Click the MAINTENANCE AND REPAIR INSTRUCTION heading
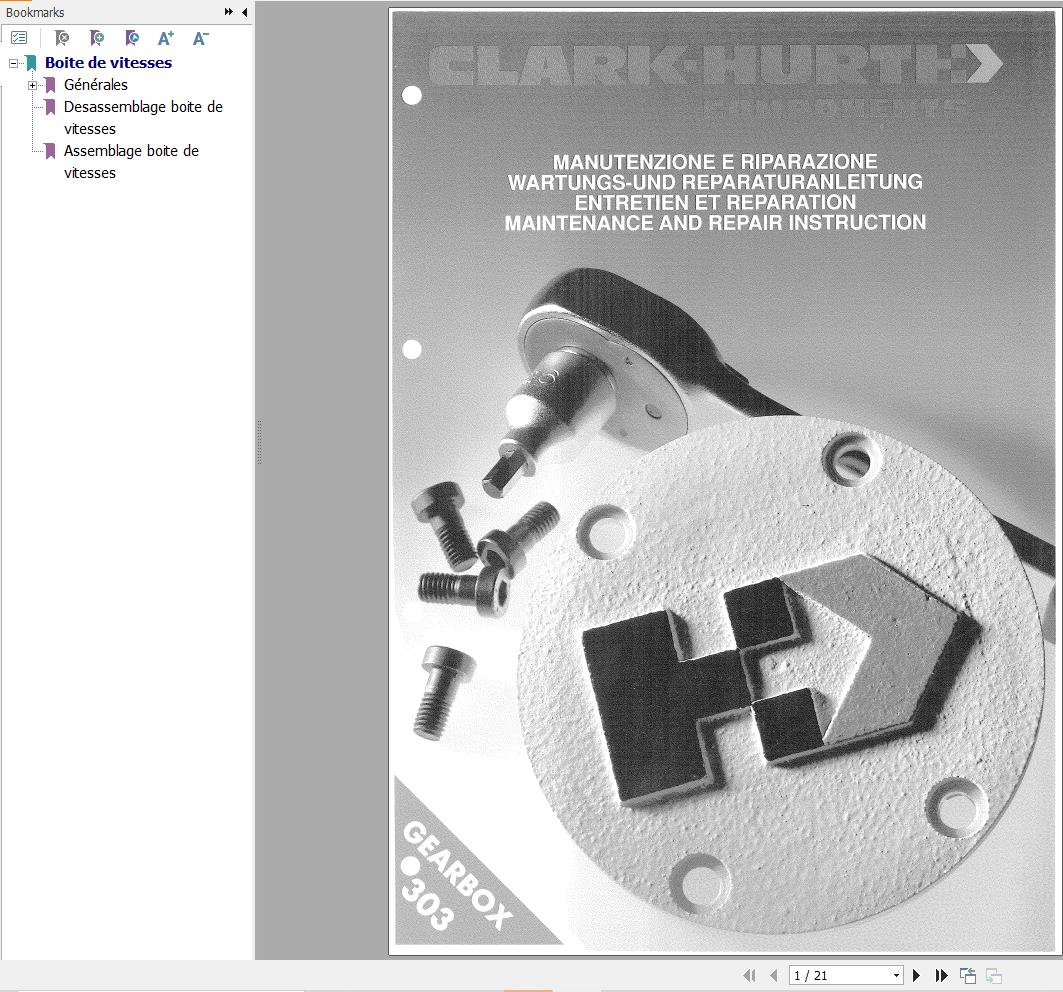This screenshot has width=1063, height=992. [x=715, y=222]
